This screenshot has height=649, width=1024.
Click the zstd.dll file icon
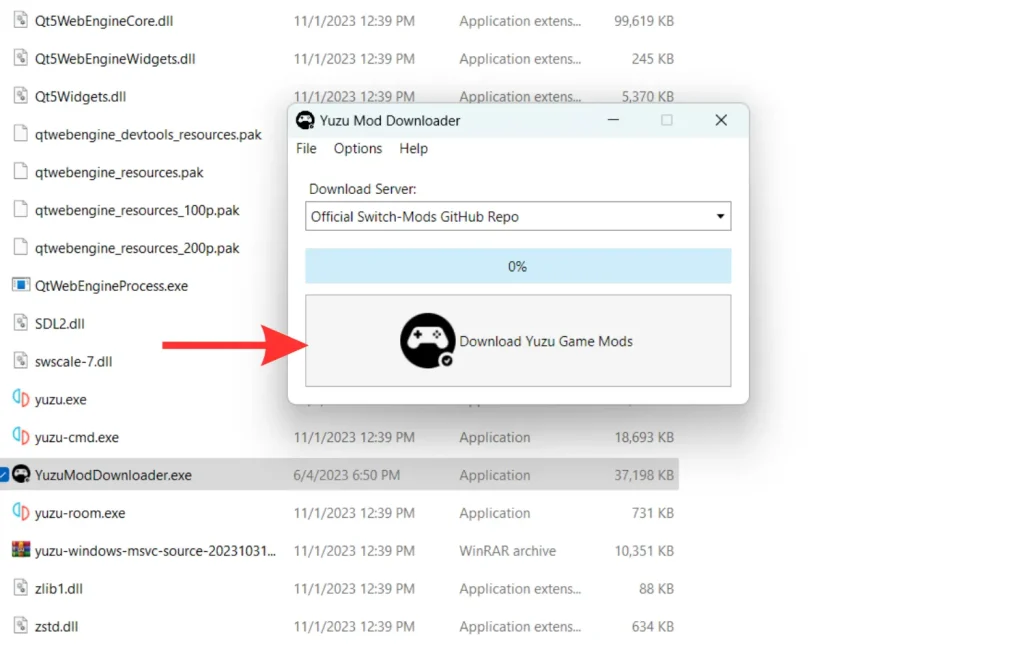click(x=21, y=626)
